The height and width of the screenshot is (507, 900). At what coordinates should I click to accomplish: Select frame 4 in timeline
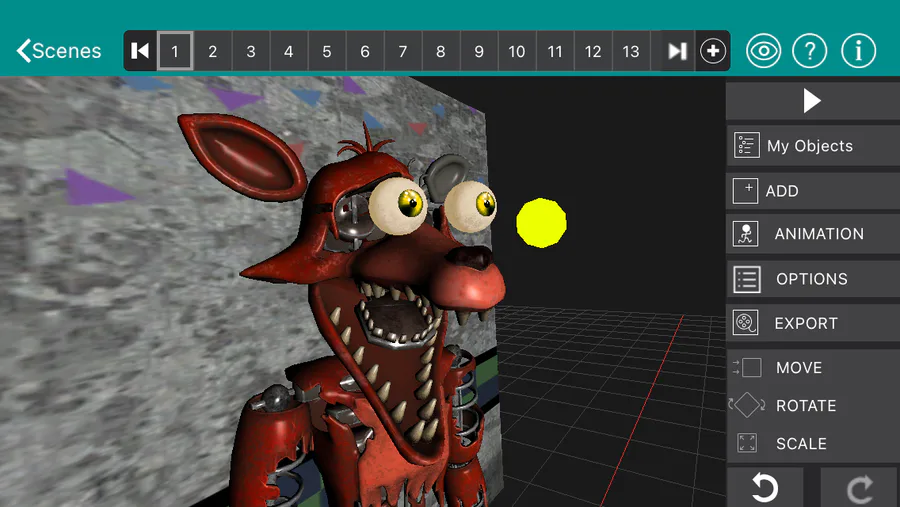pos(289,51)
